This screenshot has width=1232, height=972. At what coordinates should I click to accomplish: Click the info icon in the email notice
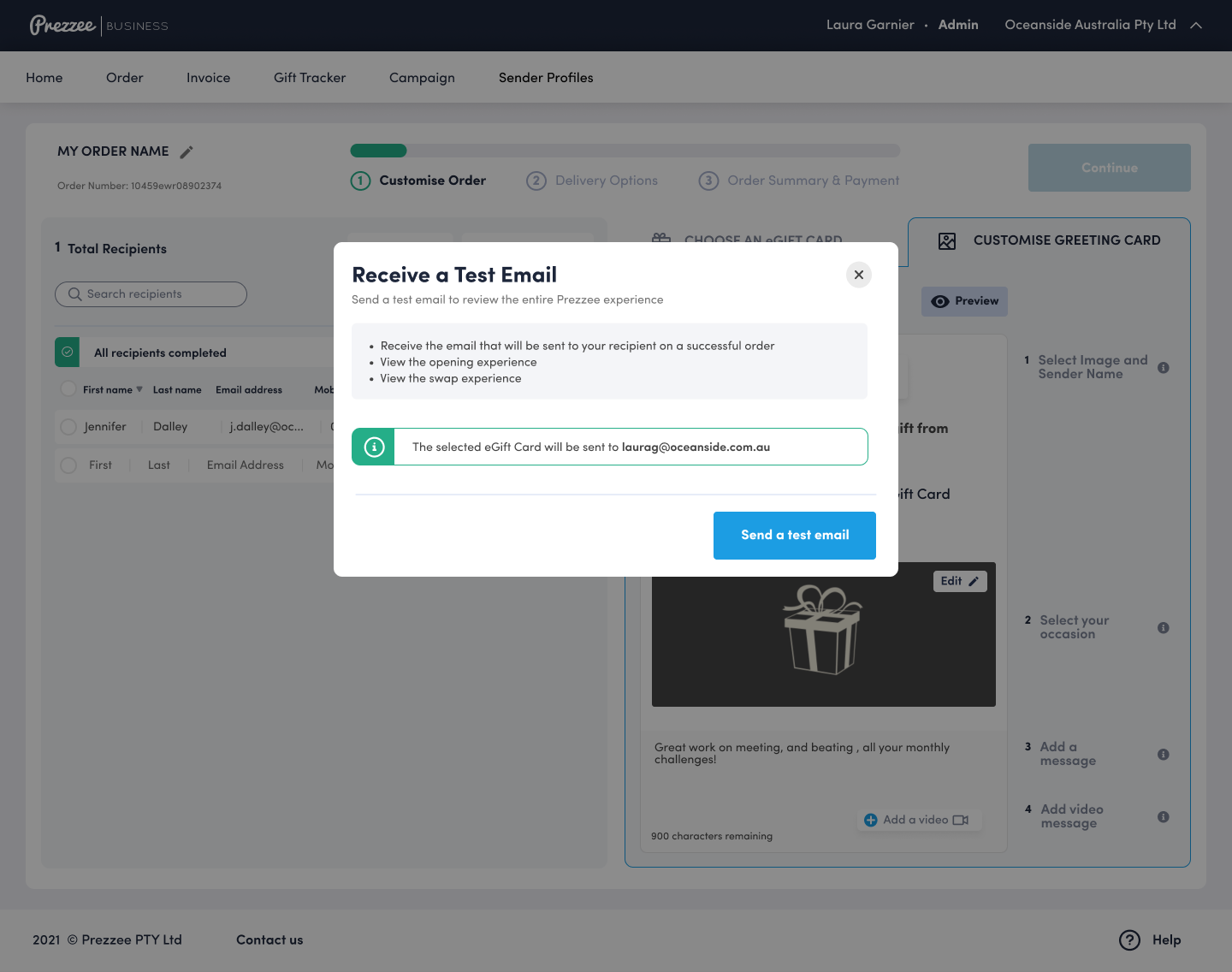pyautogui.click(x=374, y=447)
